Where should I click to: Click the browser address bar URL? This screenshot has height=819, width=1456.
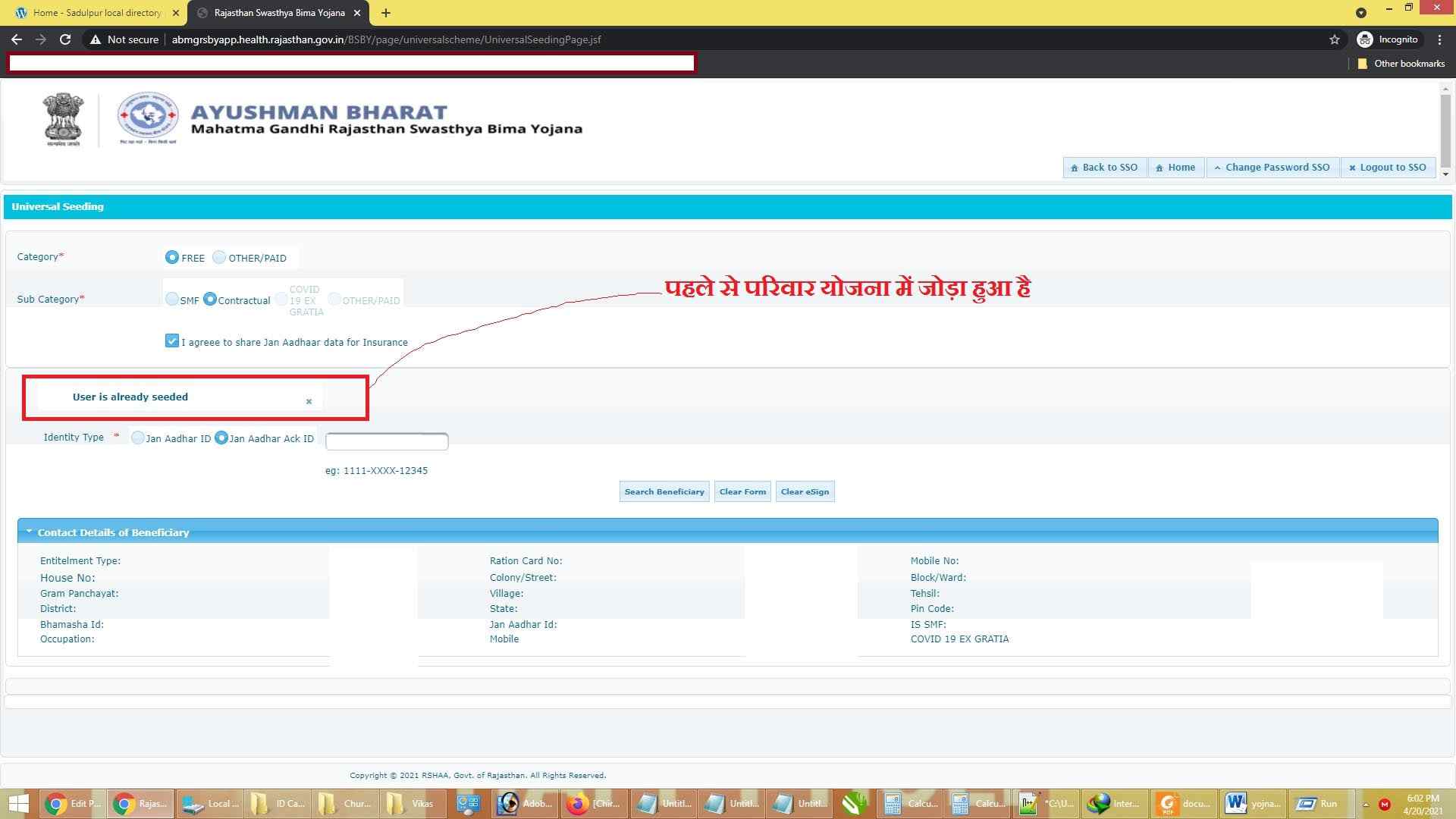click(x=386, y=39)
